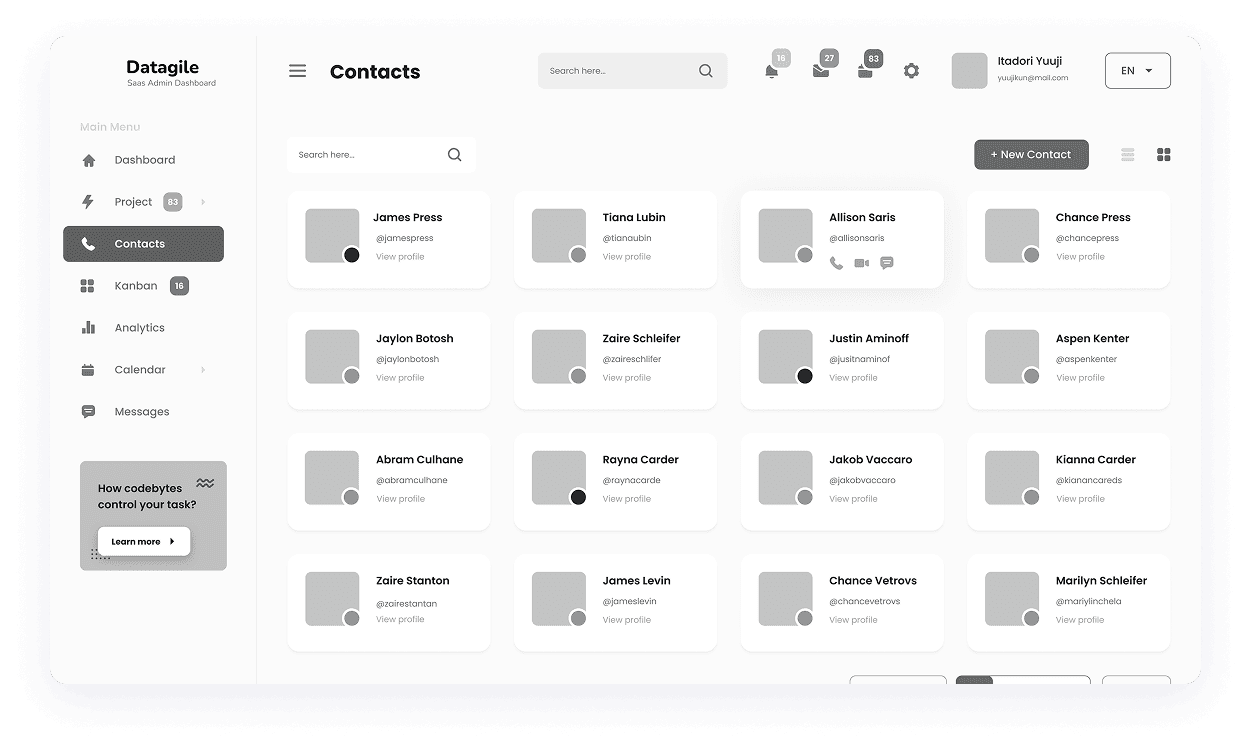Open Kanban from the sidebar menu
This screenshot has height=748, width=1251.
136,285
